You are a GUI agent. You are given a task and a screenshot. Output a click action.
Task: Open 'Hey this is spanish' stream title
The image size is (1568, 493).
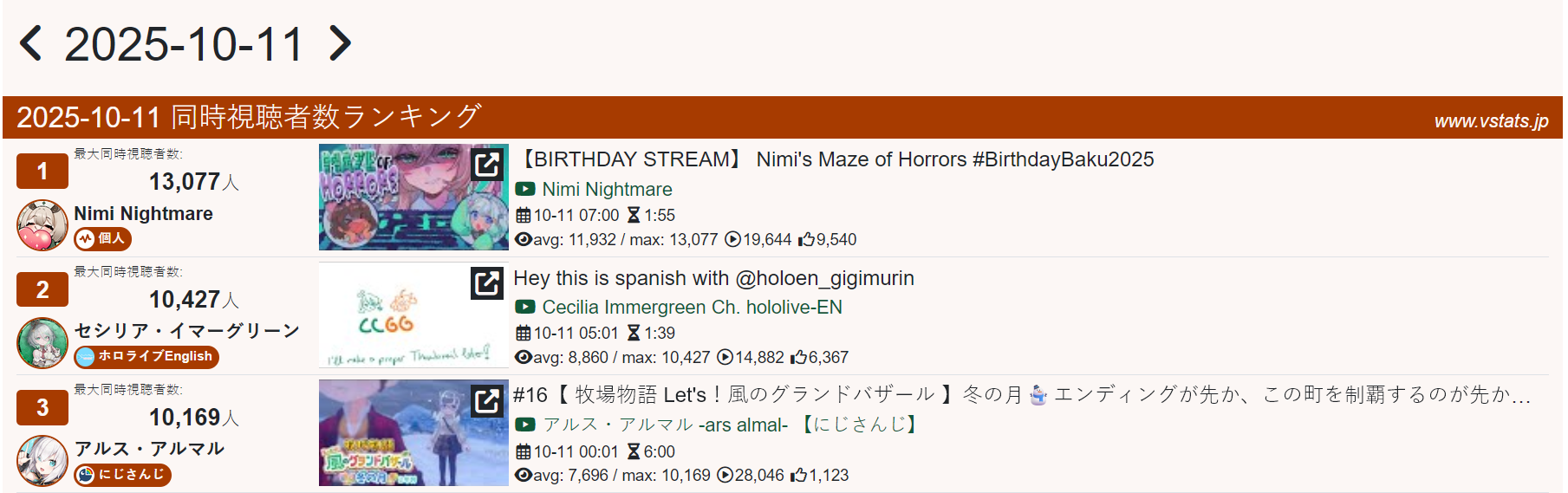[x=713, y=278]
